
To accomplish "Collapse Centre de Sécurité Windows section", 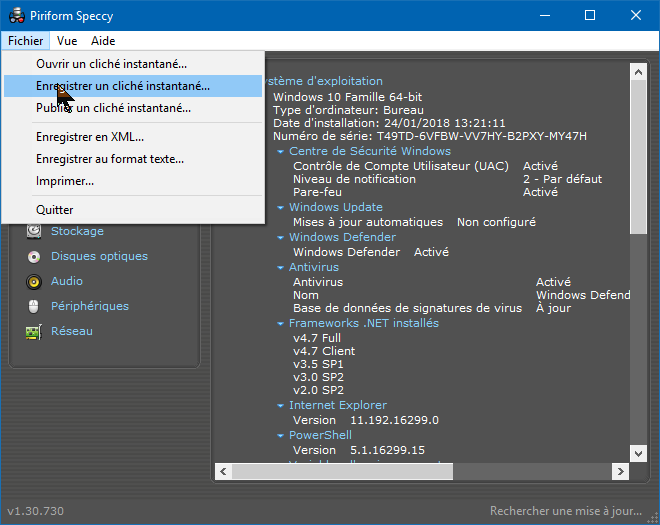I will coord(280,152).
